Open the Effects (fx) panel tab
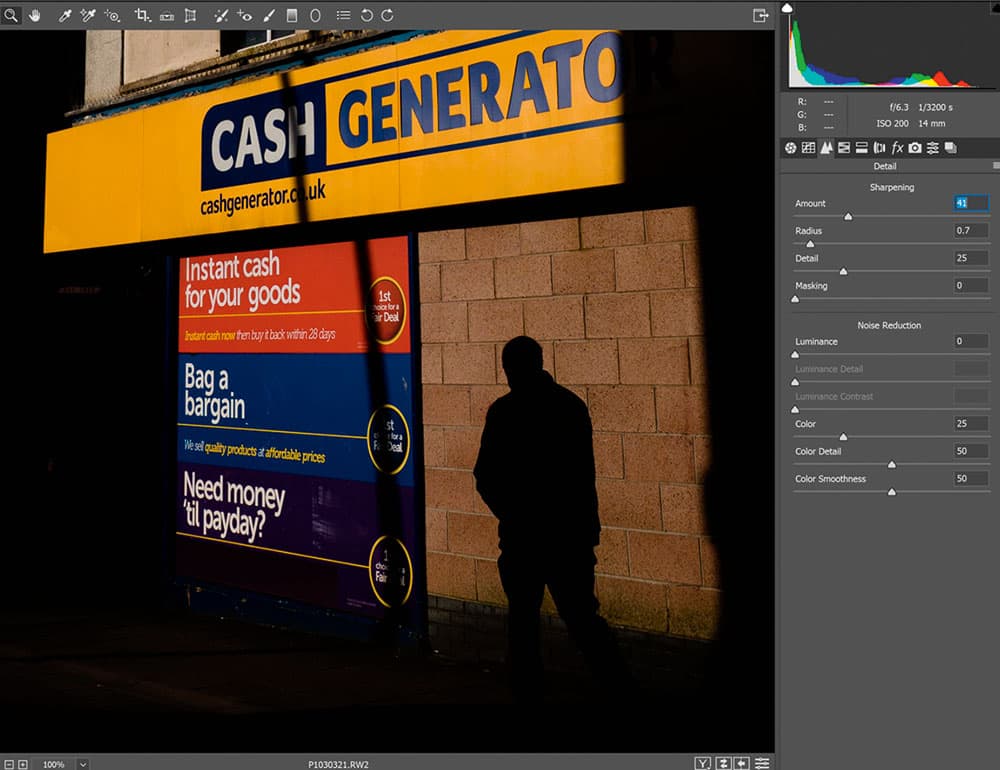Viewport: 1000px width, 770px height. 897,148
